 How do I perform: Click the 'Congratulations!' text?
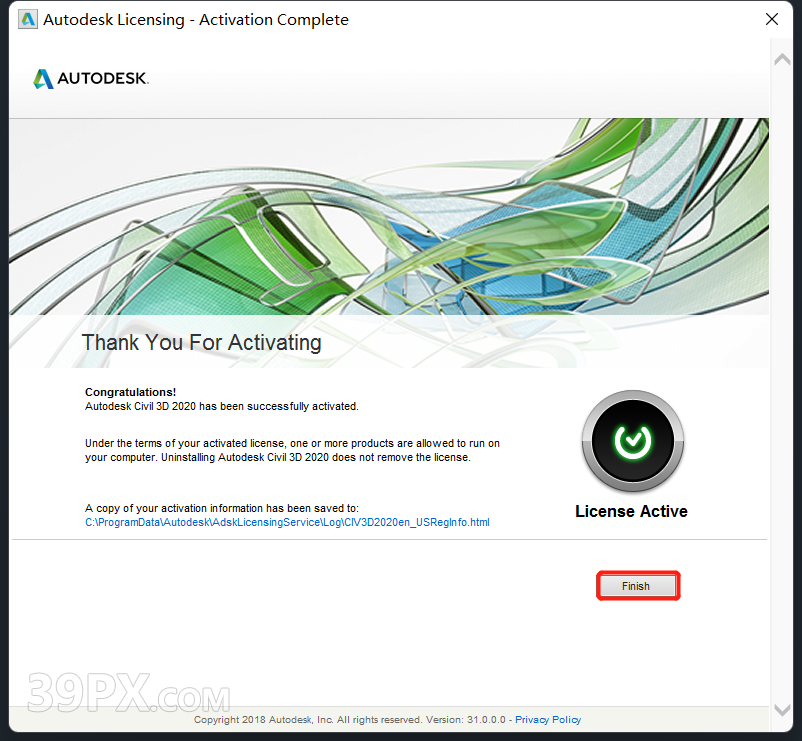click(130, 392)
